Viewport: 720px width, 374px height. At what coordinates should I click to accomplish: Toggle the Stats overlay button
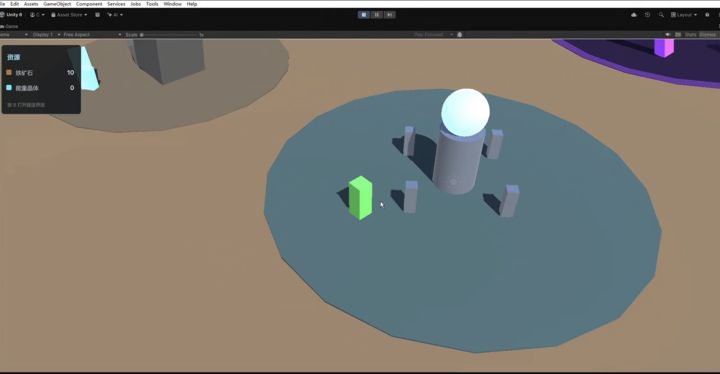tap(691, 34)
